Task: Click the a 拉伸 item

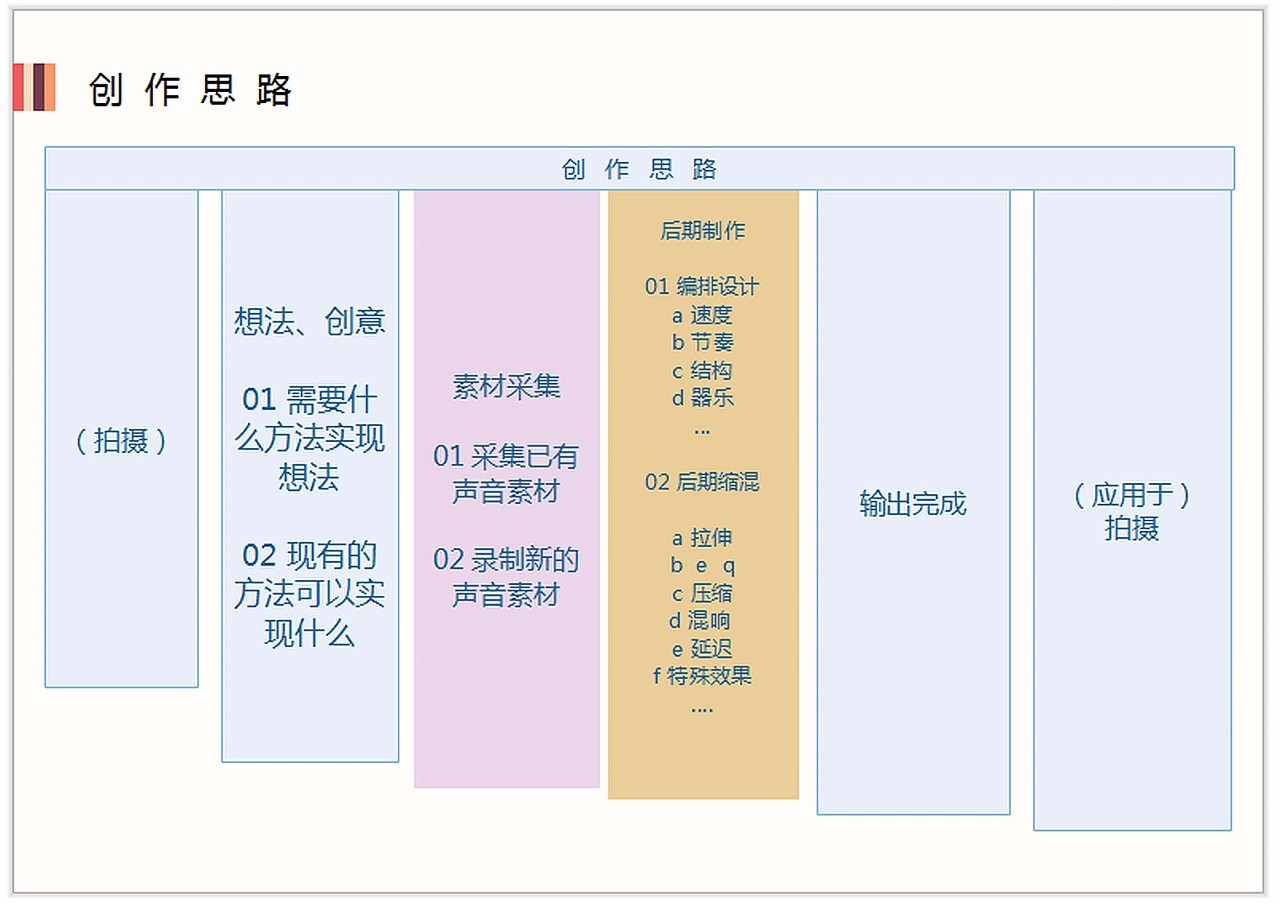Action: coord(702,538)
